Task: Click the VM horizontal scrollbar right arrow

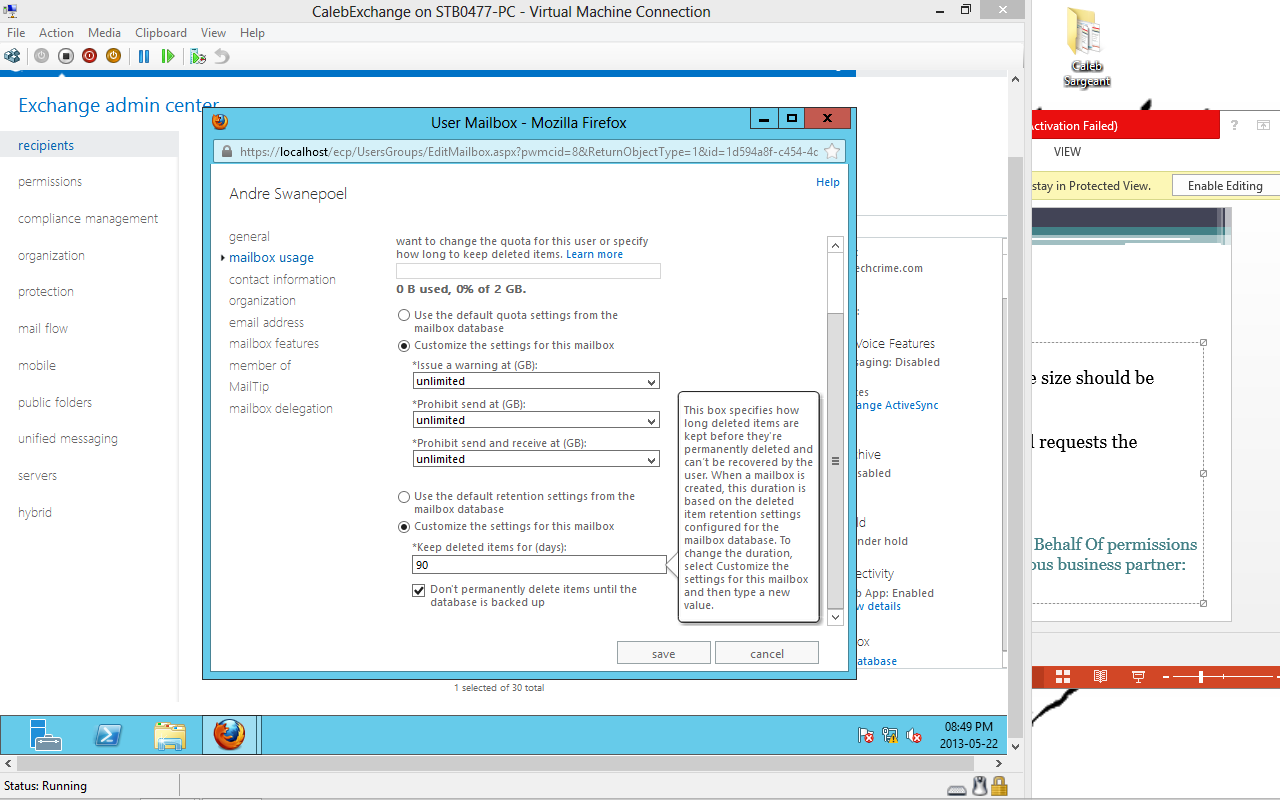Action: 1001,765
